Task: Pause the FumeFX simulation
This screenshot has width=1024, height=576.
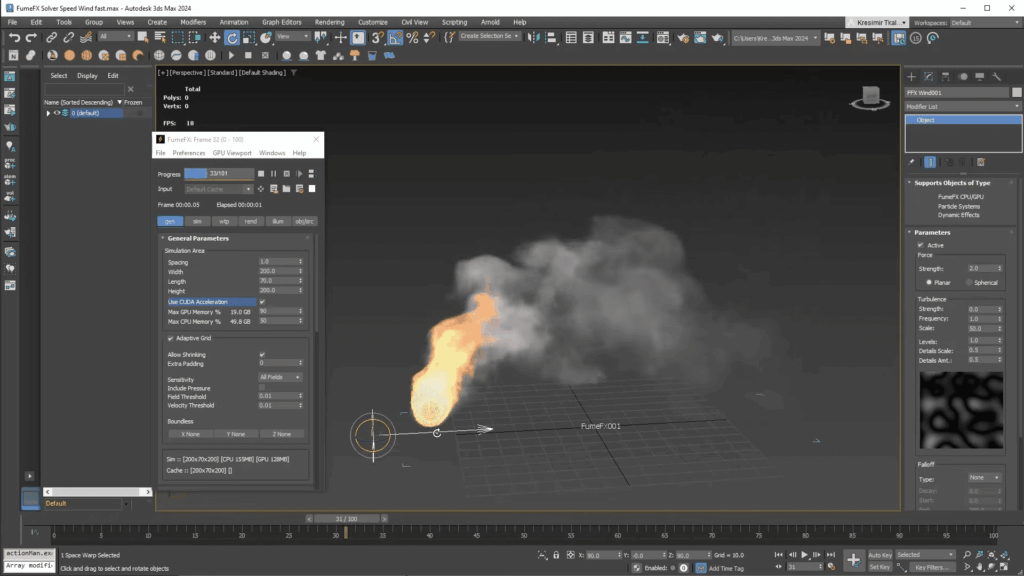Action: coord(274,174)
